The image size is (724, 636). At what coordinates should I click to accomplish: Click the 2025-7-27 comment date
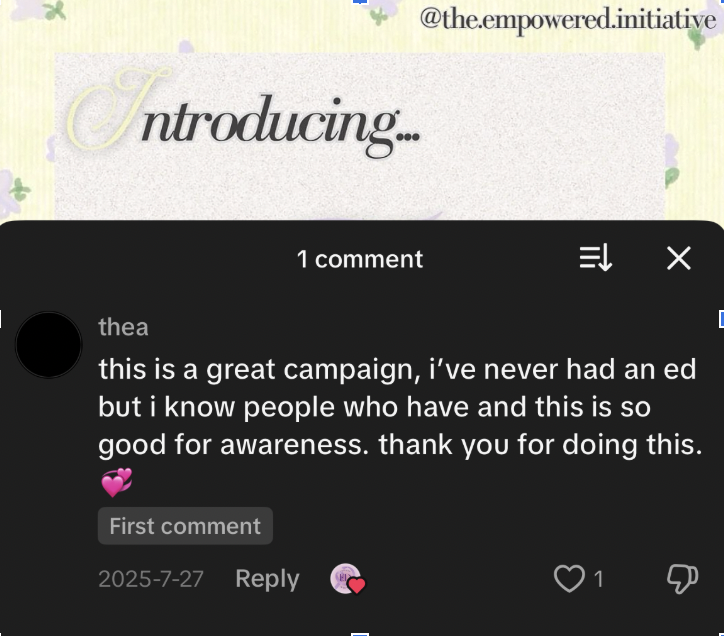click(151, 579)
